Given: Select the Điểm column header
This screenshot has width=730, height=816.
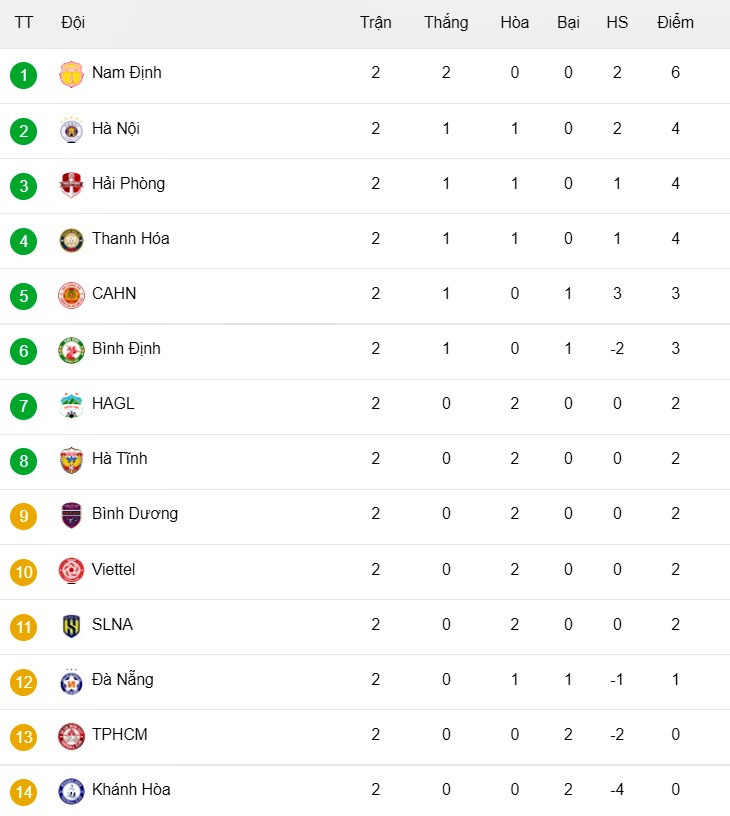Looking at the screenshot, I should 675,23.
